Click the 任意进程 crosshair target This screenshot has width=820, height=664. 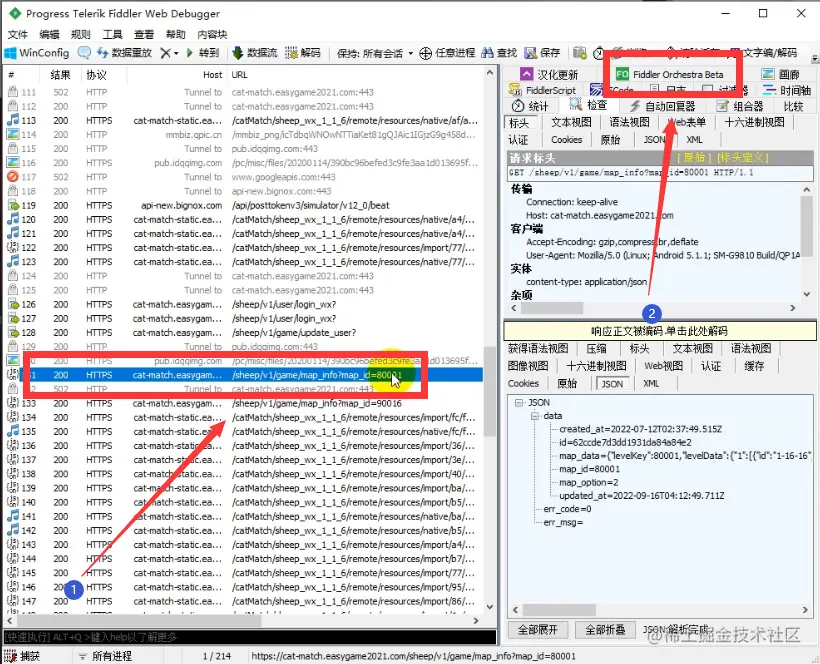point(448,53)
